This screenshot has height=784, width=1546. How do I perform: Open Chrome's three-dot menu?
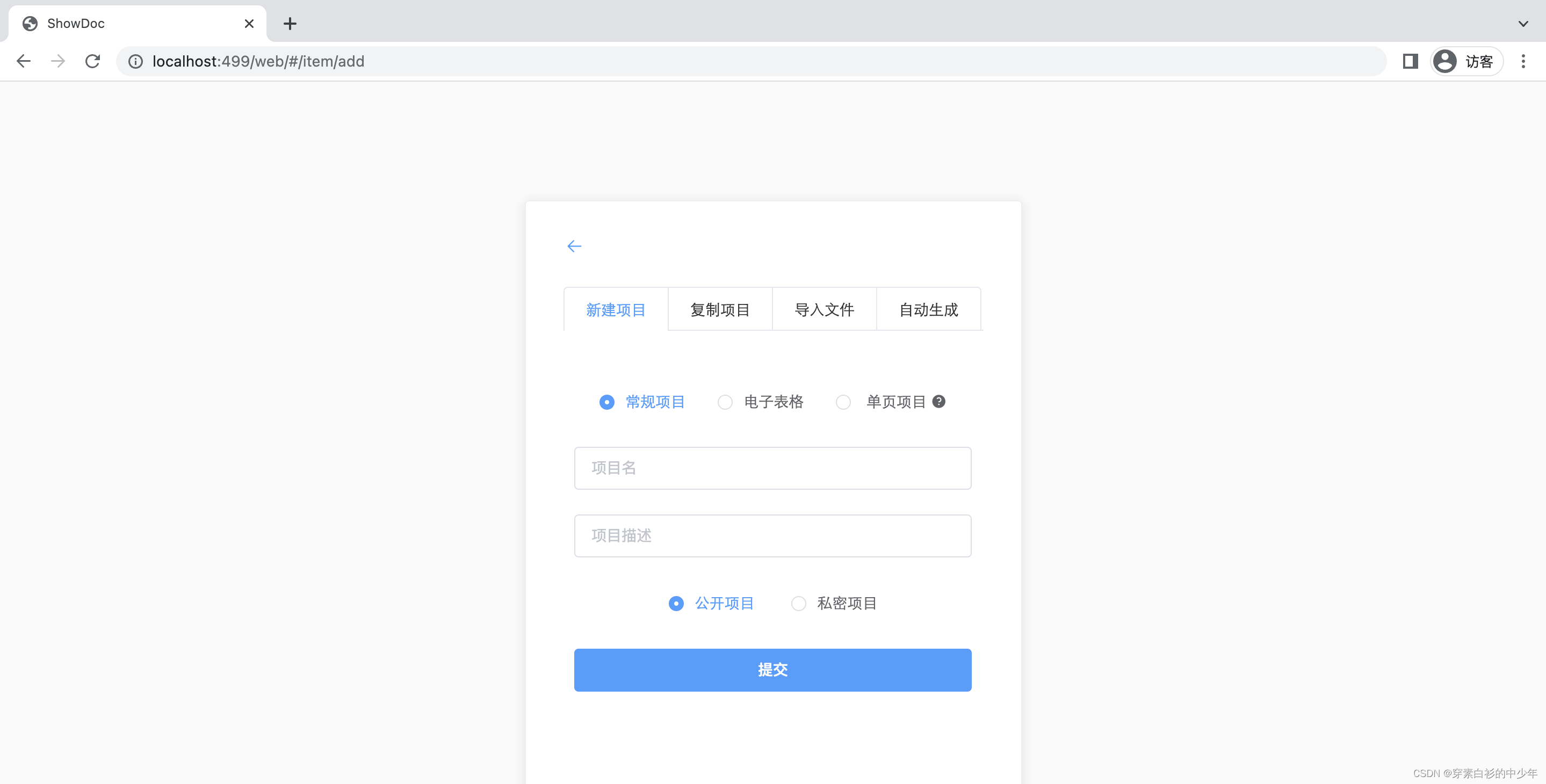[x=1524, y=61]
